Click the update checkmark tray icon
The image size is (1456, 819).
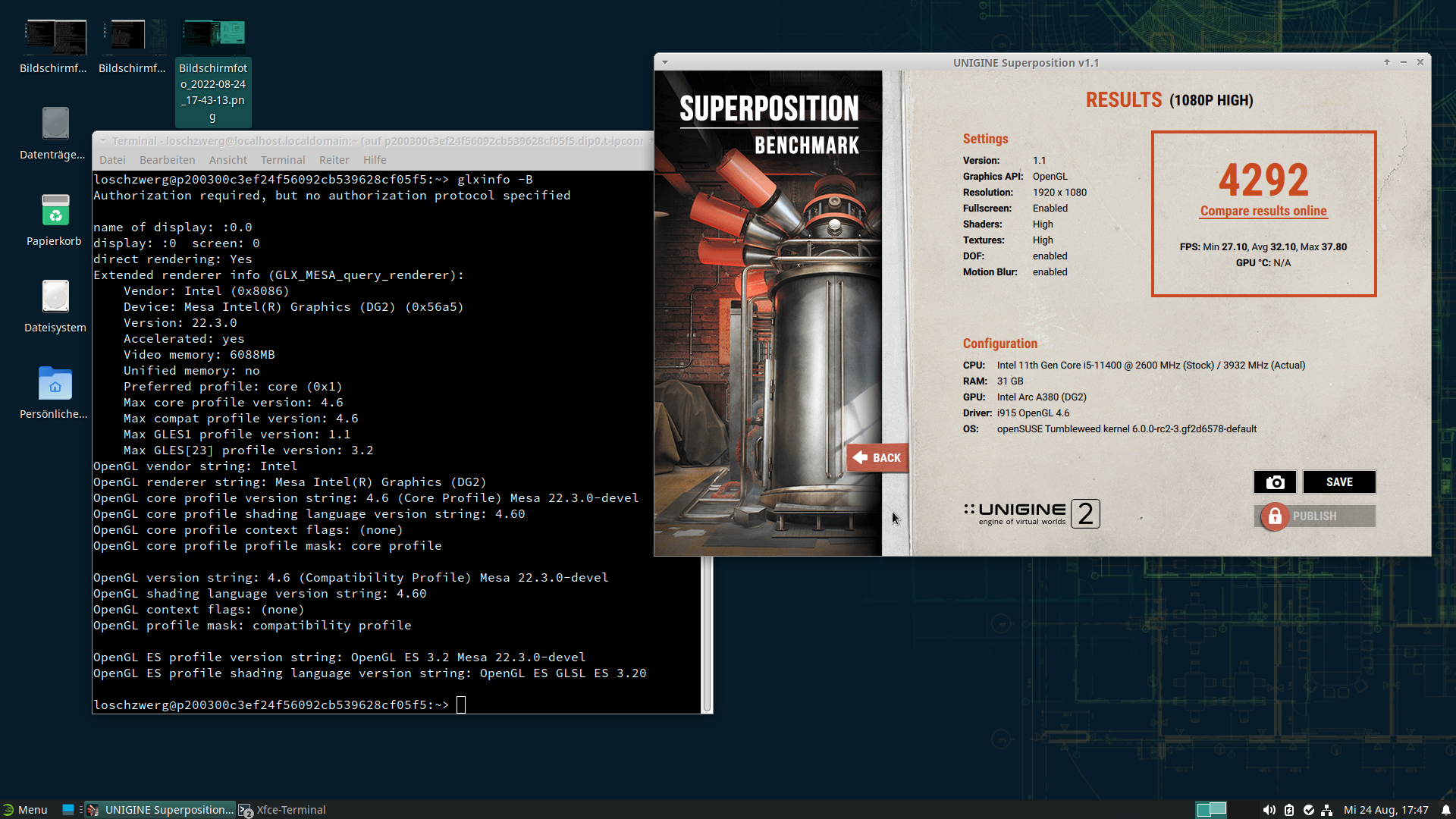(1309, 810)
